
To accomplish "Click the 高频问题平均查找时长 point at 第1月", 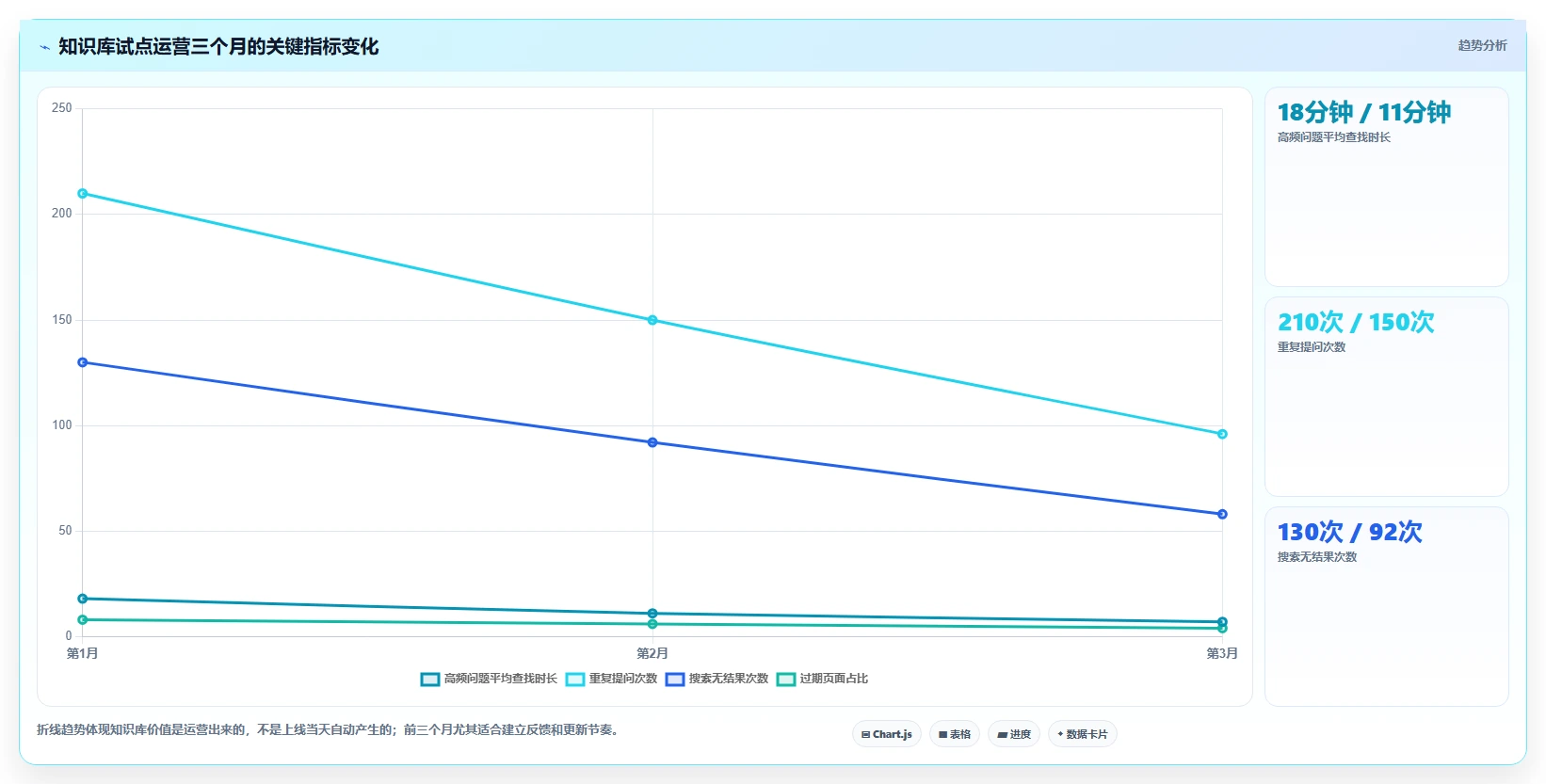I will click(x=83, y=599).
